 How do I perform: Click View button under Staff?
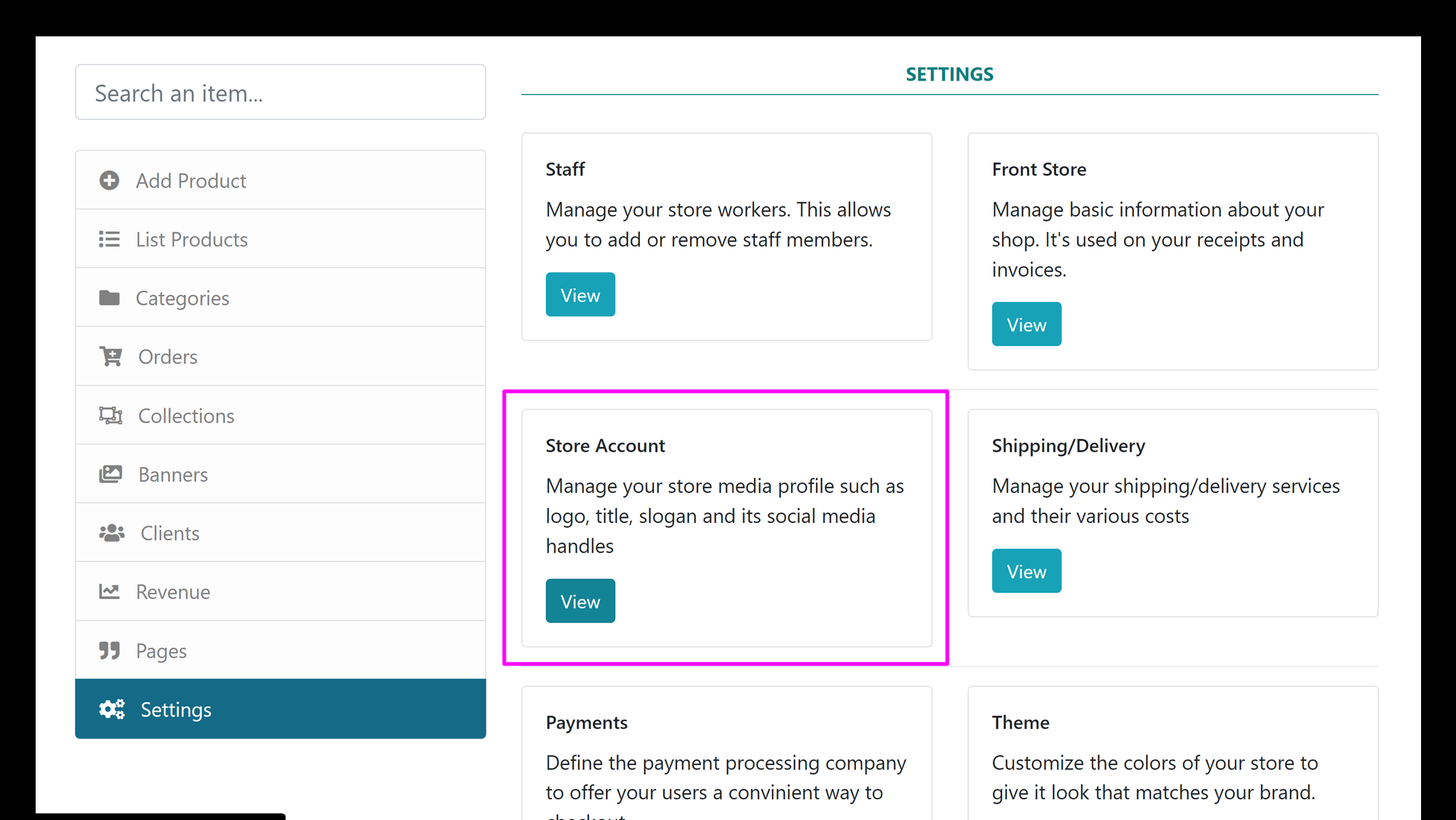point(580,294)
